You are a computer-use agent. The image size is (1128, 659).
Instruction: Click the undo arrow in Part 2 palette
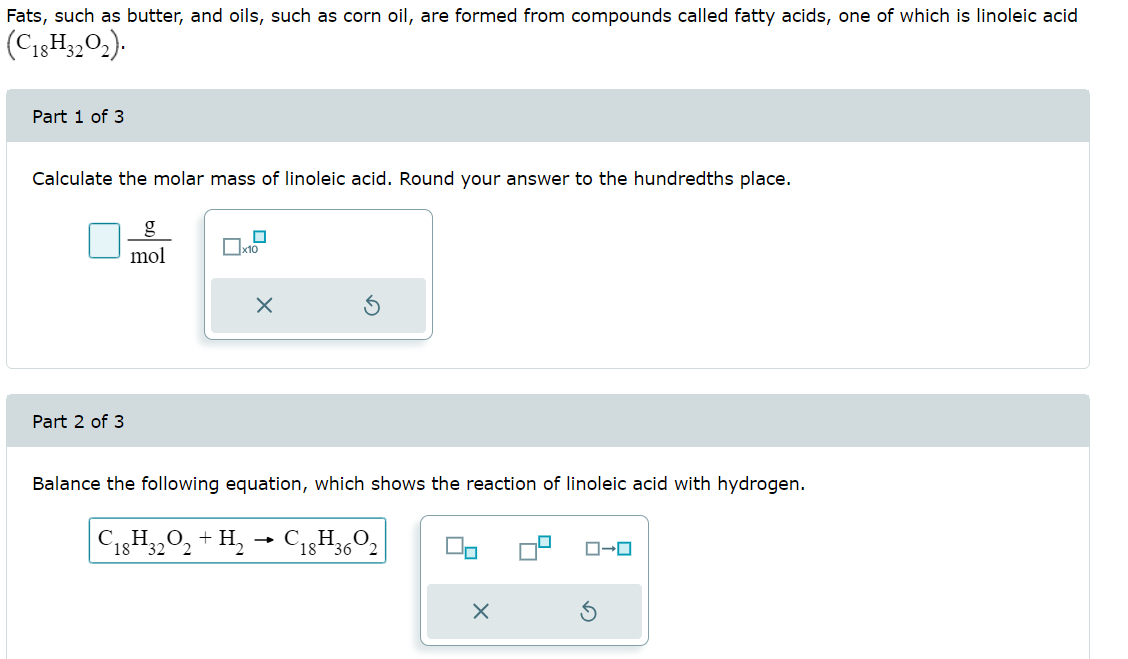(x=589, y=612)
